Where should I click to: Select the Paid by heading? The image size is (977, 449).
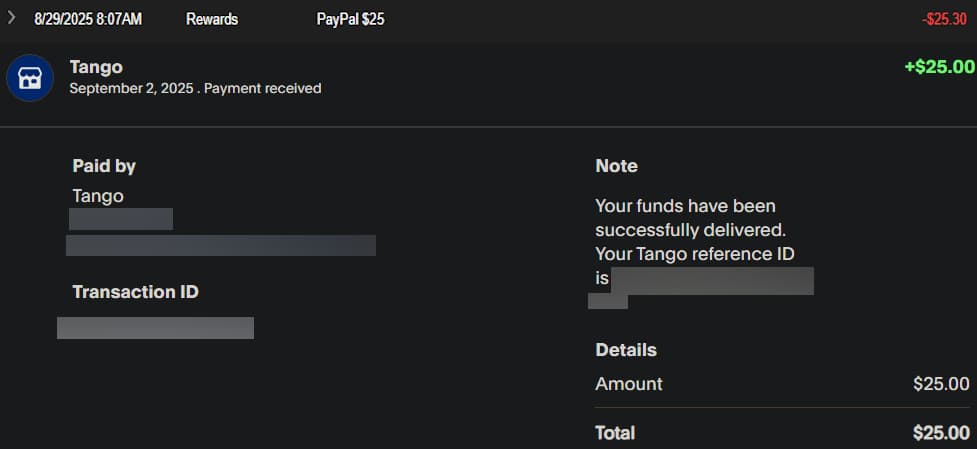(104, 166)
